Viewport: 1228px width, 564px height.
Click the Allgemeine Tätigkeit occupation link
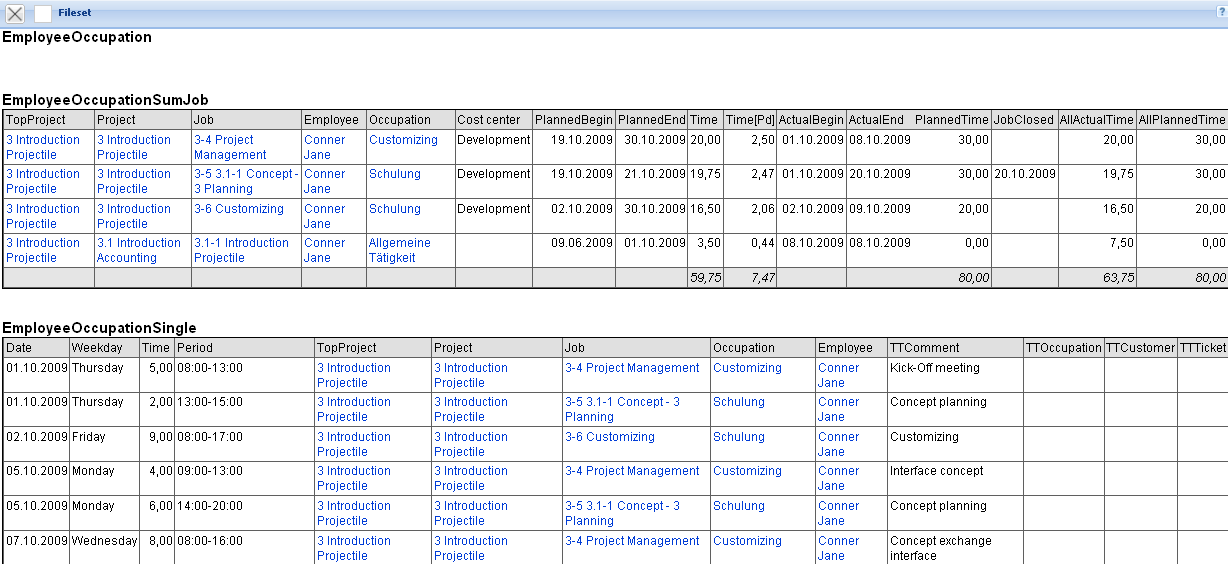tap(399, 250)
